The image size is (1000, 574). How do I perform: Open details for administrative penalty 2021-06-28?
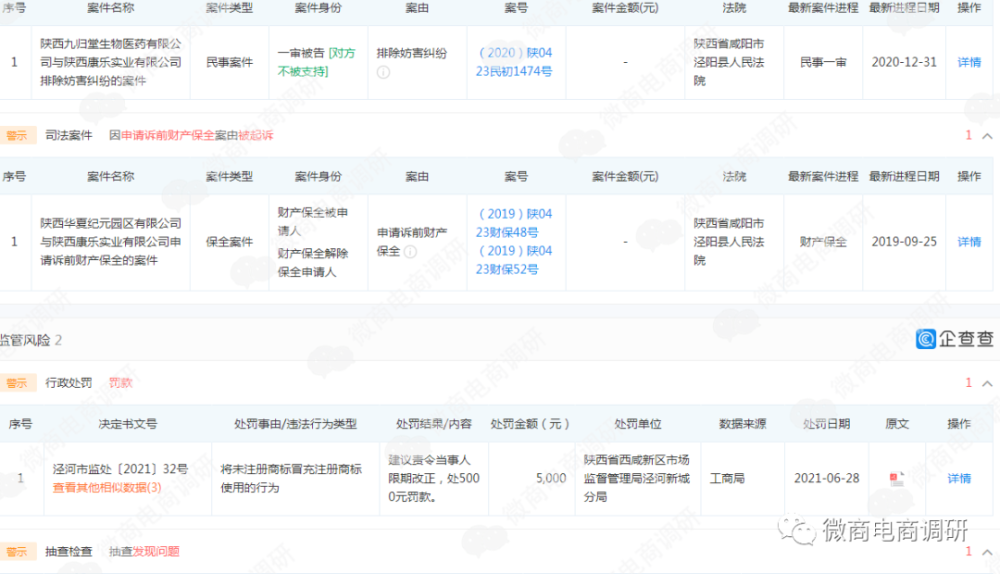[x=959, y=478]
